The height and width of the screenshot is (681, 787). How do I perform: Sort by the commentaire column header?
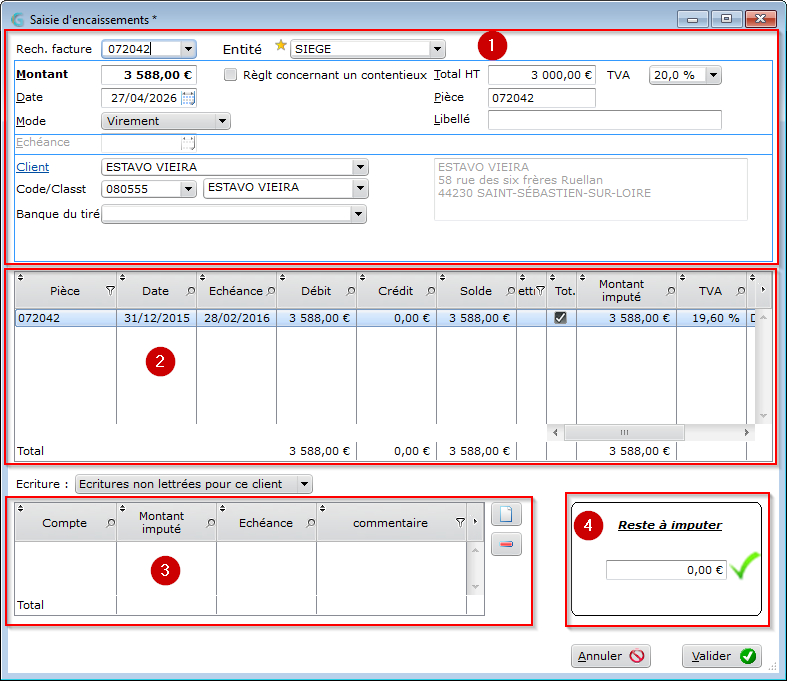click(390, 523)
